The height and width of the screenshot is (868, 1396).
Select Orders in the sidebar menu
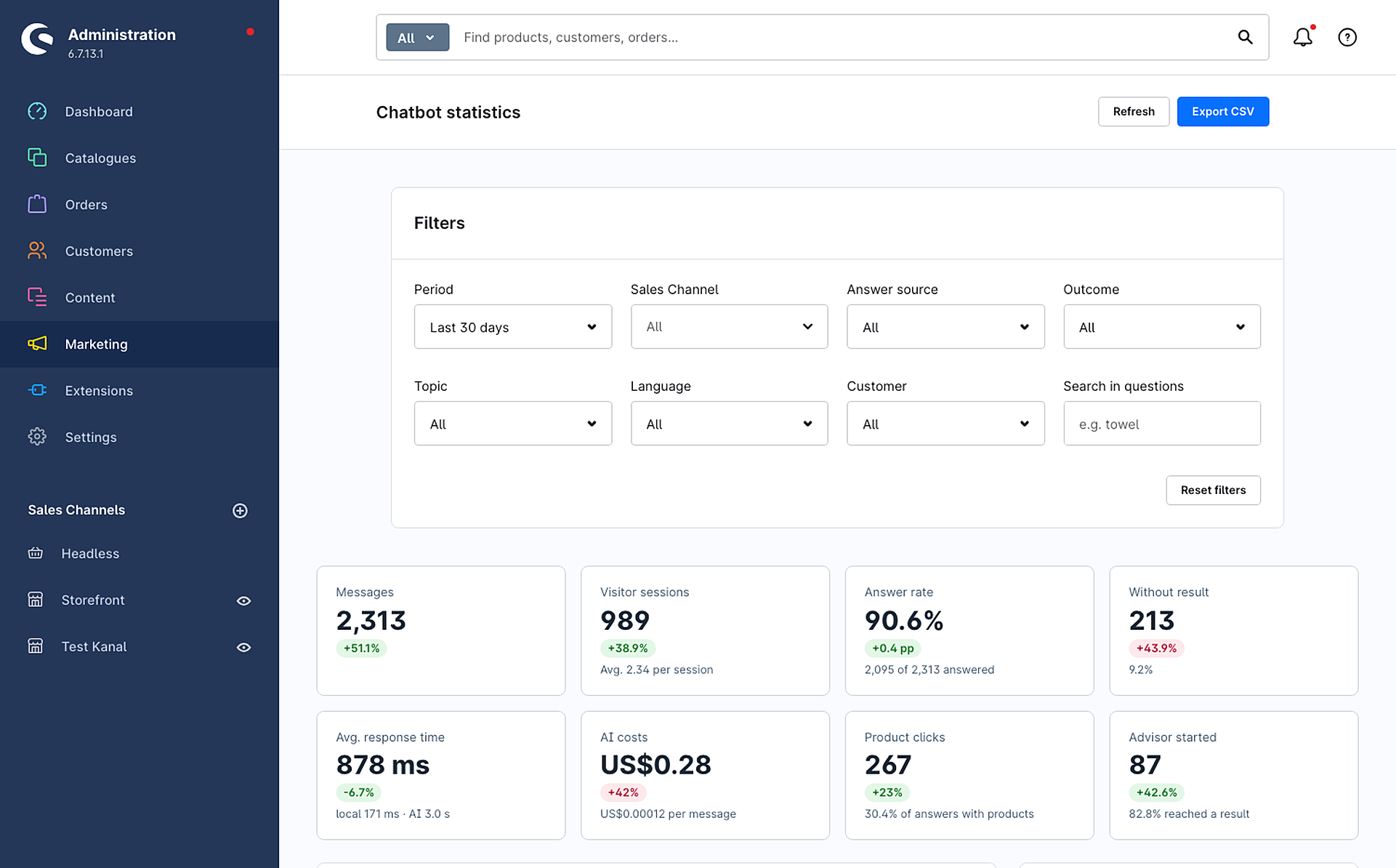pos(139,204)
